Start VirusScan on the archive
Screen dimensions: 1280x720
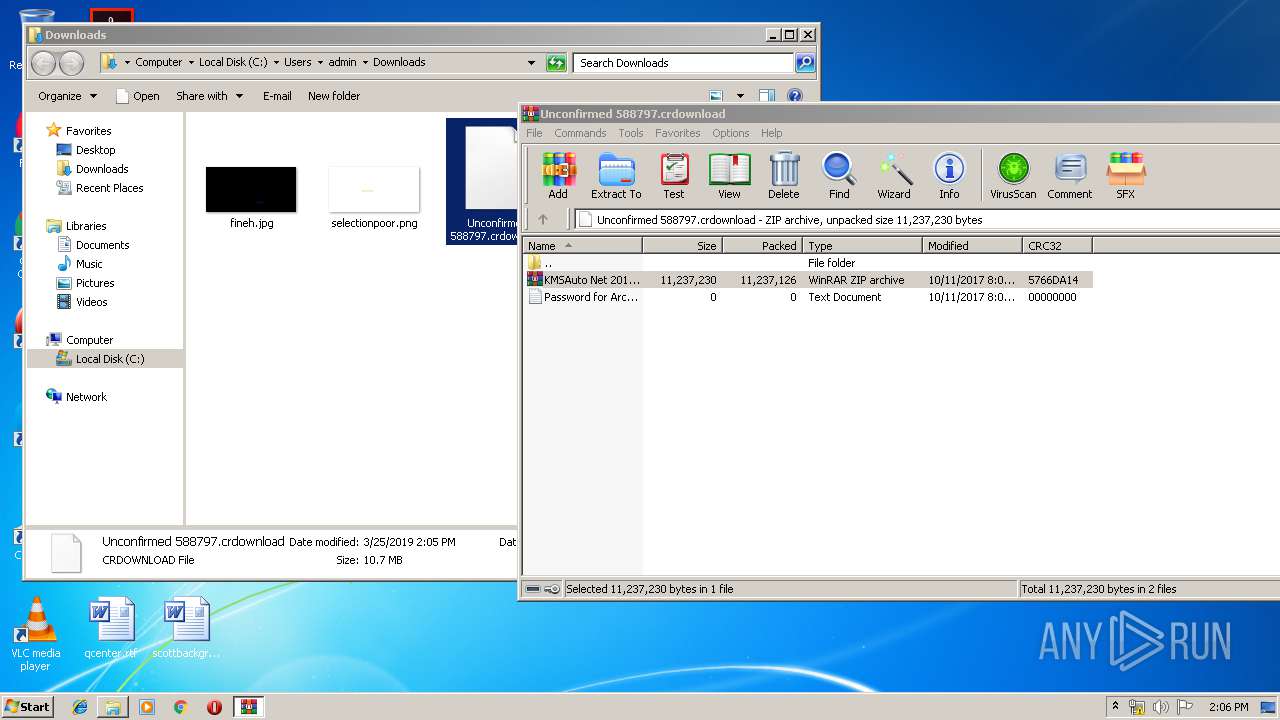[1013, 176]
